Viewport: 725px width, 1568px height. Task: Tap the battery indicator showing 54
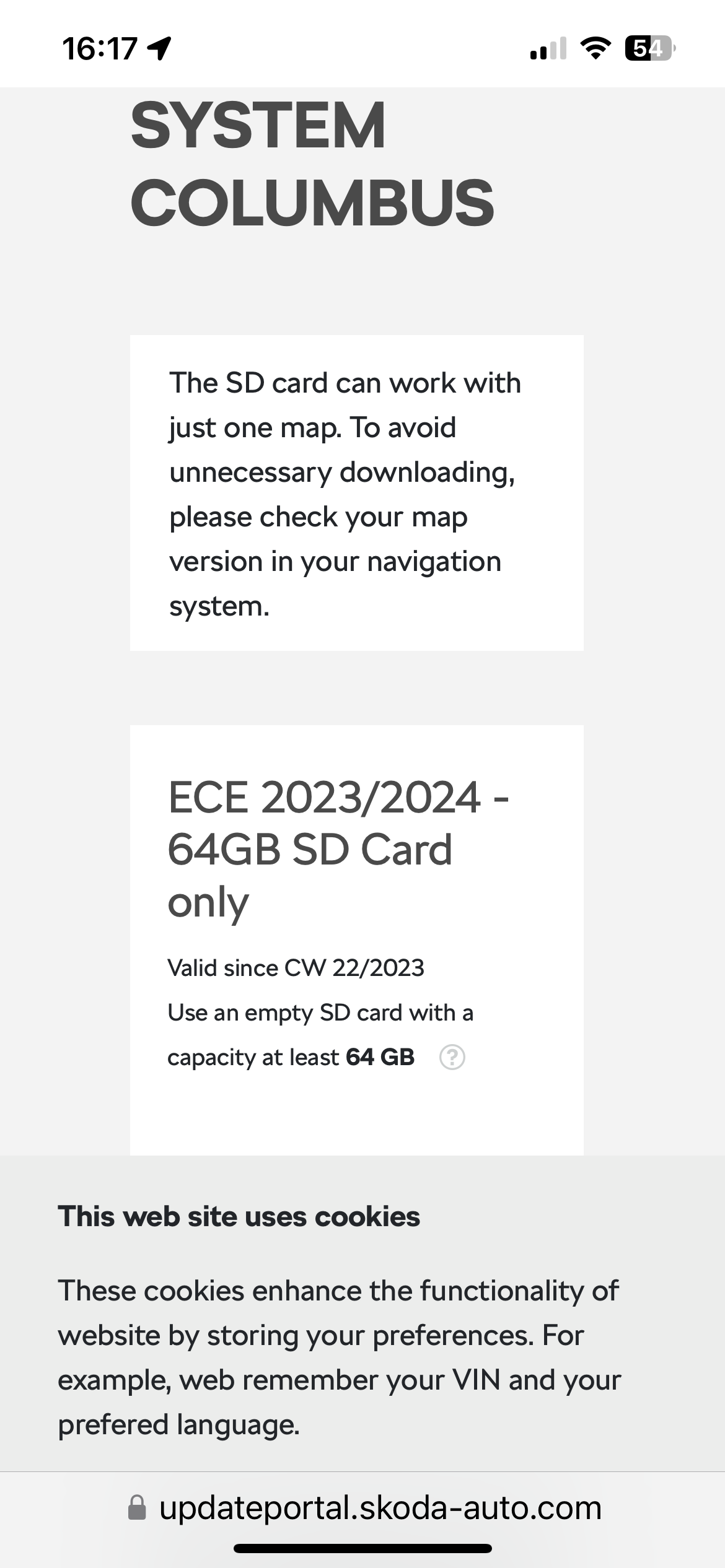[x=650, y=48]
